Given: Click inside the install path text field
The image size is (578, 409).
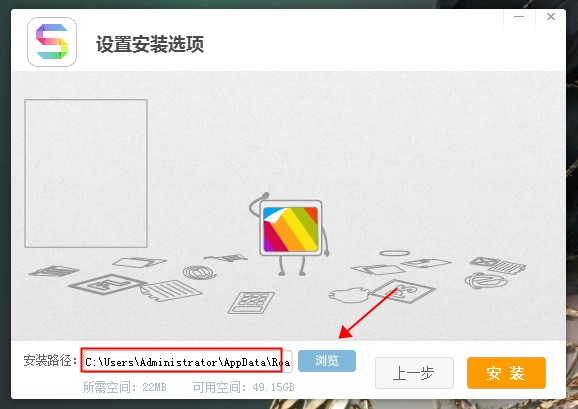Looking at the screenshot, I should click(x=187, y=361).
